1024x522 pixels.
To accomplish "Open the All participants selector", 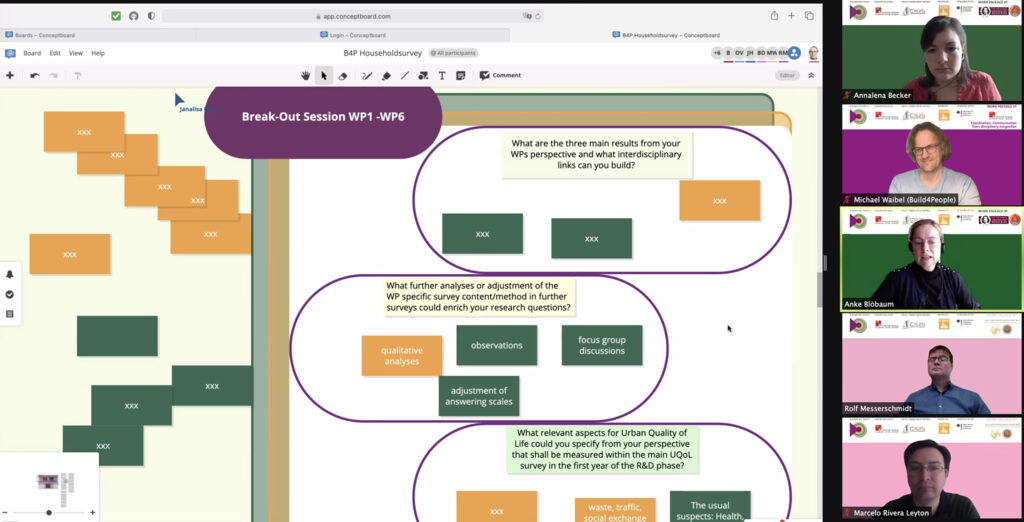I will (x=453, y=54).
